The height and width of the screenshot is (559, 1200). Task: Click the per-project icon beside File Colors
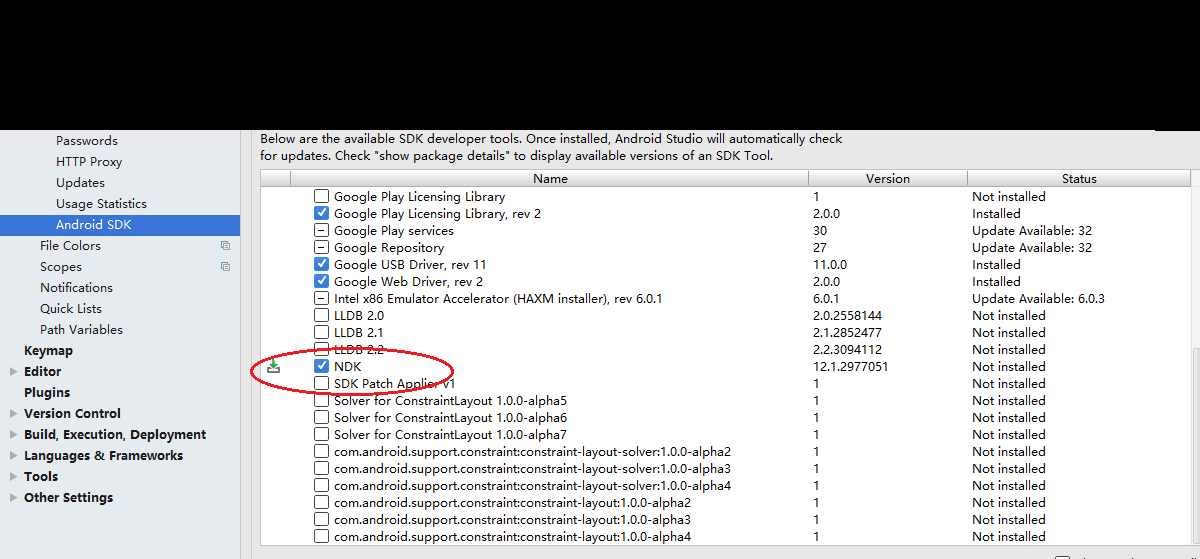[225, 246]
